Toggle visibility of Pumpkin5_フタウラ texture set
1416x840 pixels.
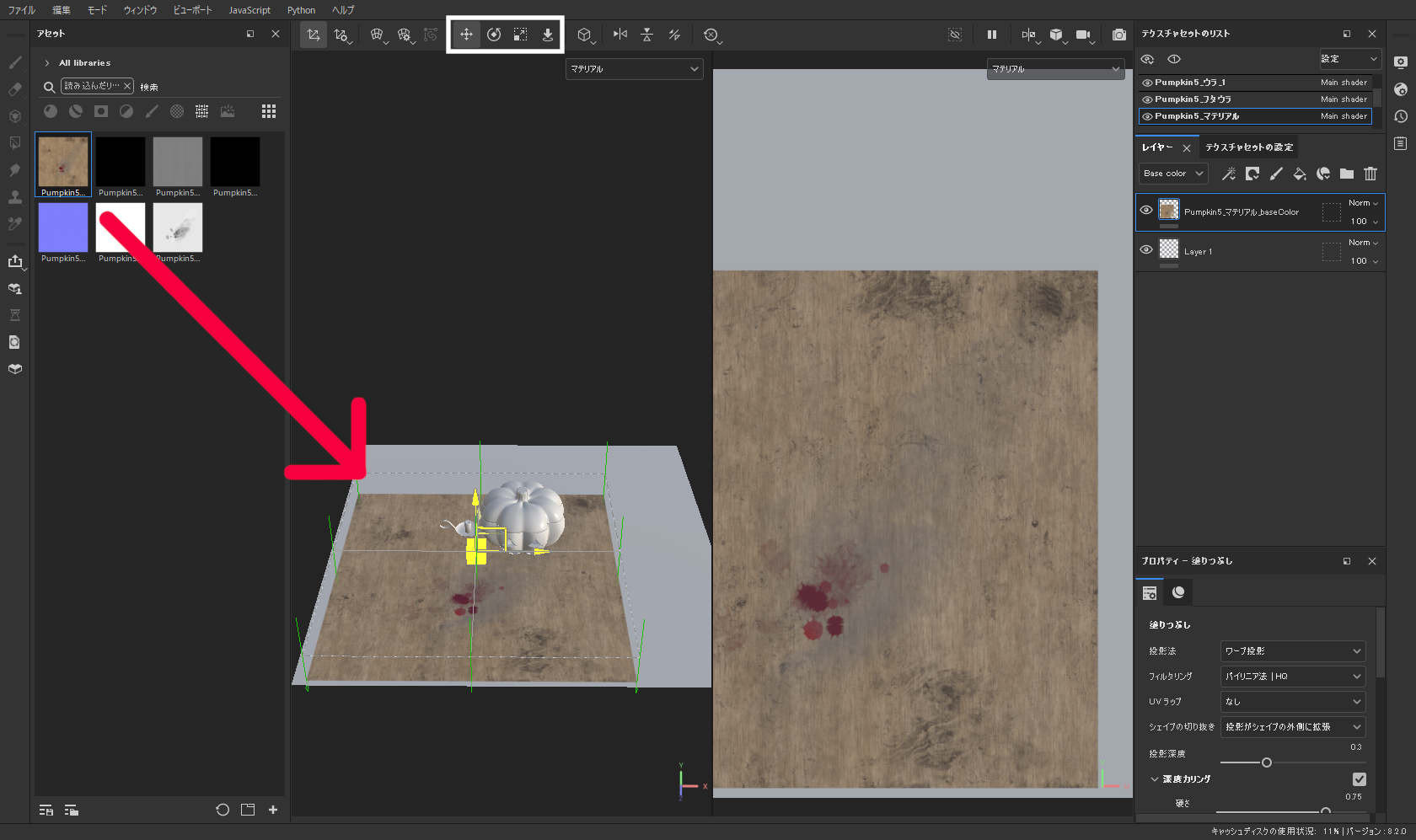point(1147,99)
